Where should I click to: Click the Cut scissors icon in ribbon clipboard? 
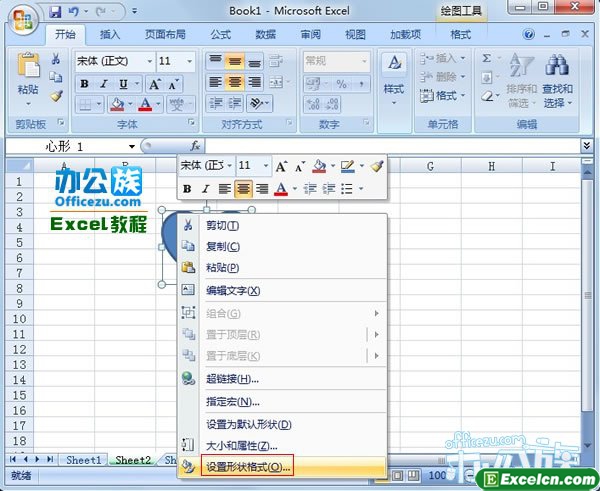56,59
